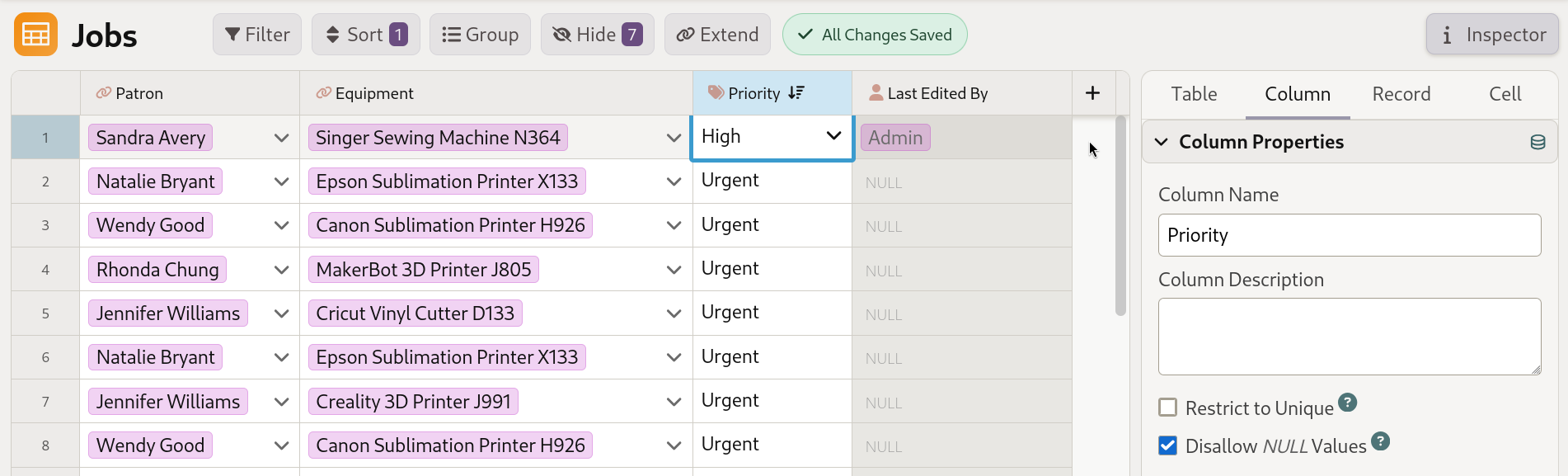The width and height of the screenshot is (1568, 476).
Task: Open help for Restrict to Unique
Action: [x=1347, y=403]
